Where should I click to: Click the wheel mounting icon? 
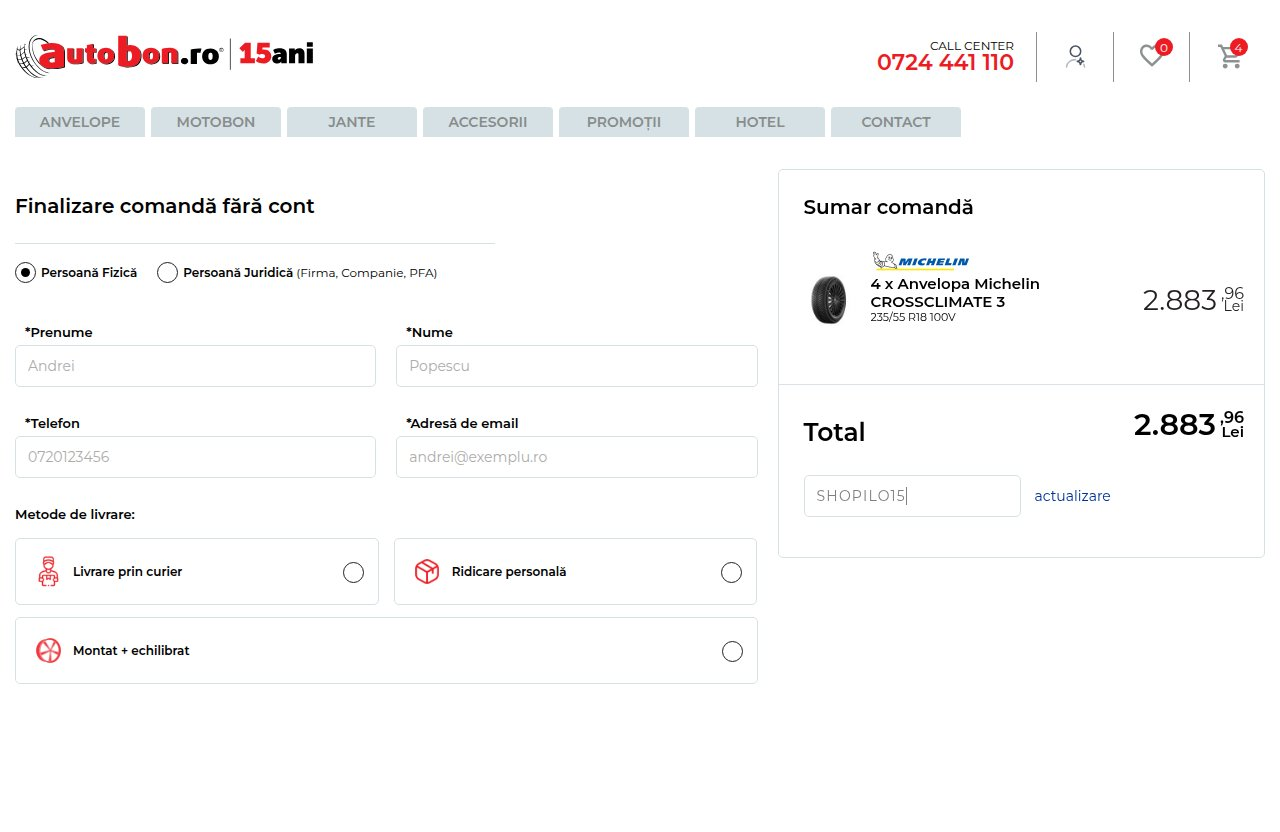48,651
